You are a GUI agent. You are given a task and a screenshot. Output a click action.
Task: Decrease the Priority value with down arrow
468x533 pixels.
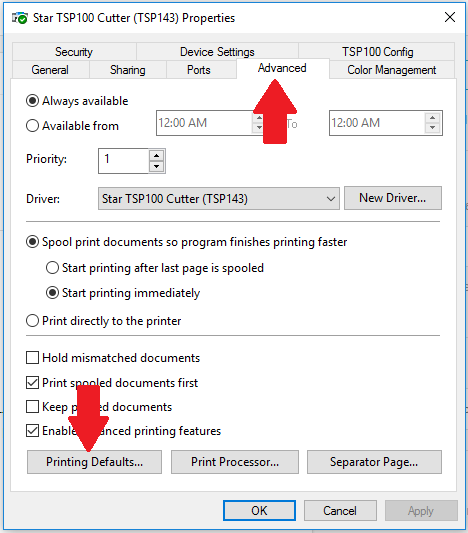click(x=156, y=167)
